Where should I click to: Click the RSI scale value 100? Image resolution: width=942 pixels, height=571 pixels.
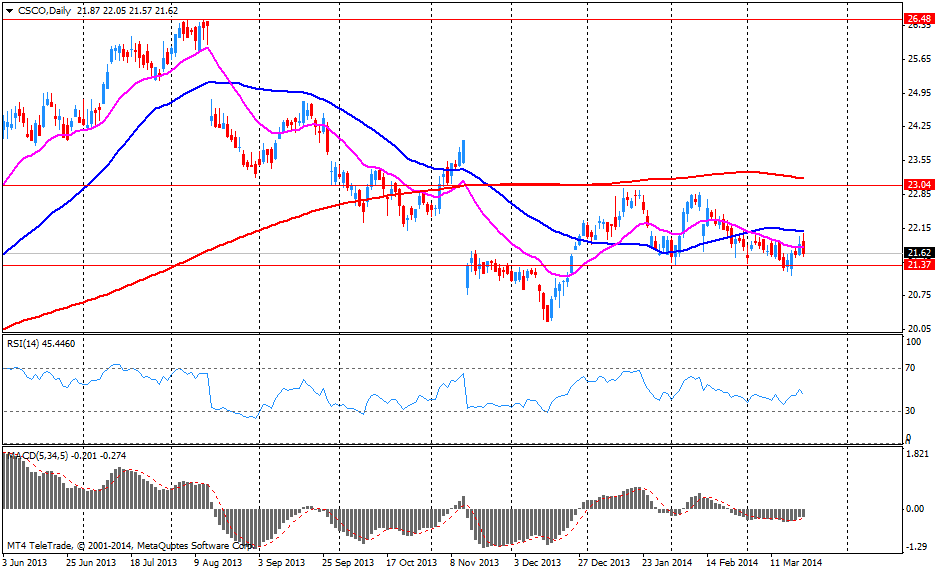(x=913, y=342)
